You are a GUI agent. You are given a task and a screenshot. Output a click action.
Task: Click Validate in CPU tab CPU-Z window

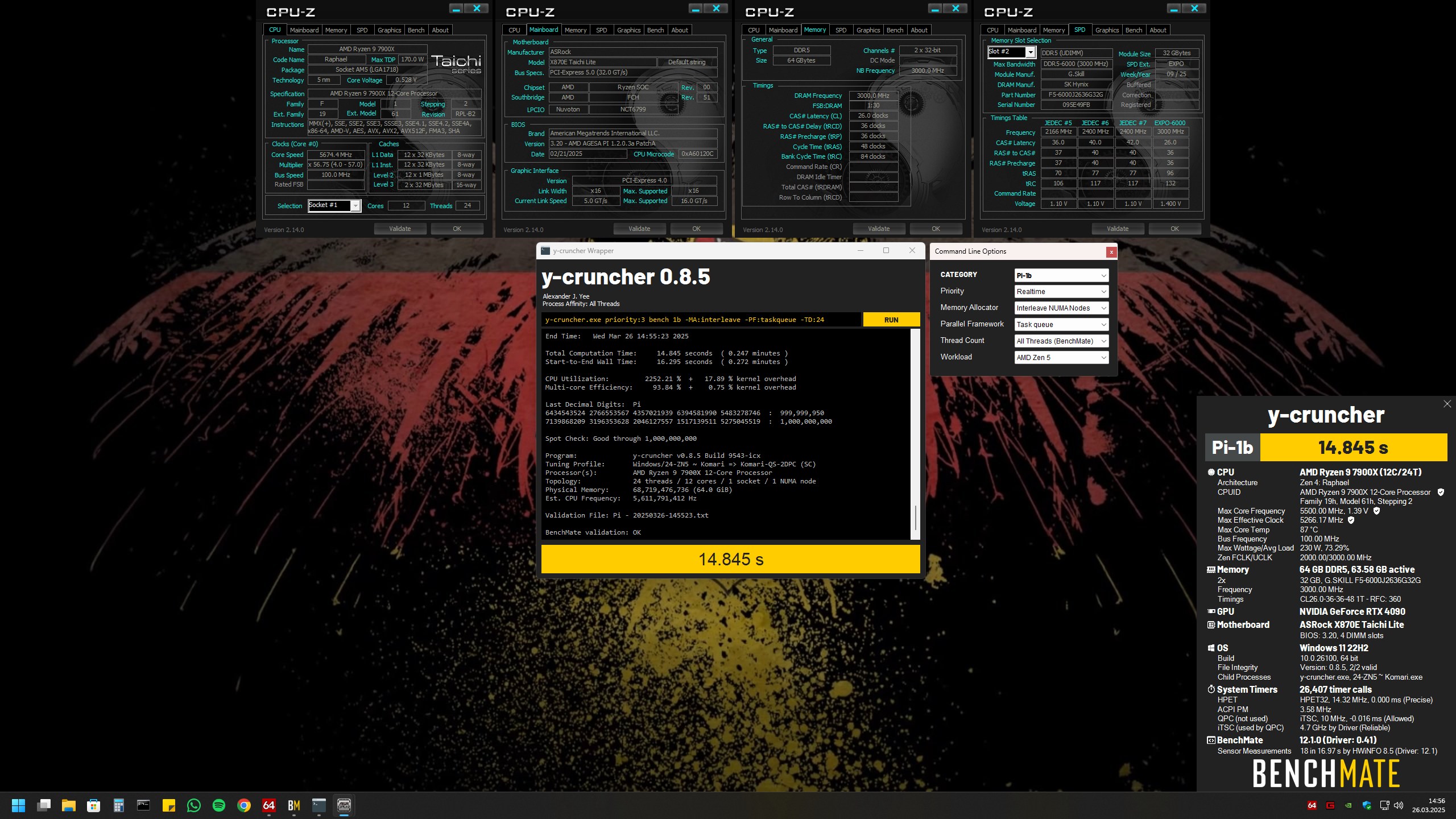tap(400, 229)
